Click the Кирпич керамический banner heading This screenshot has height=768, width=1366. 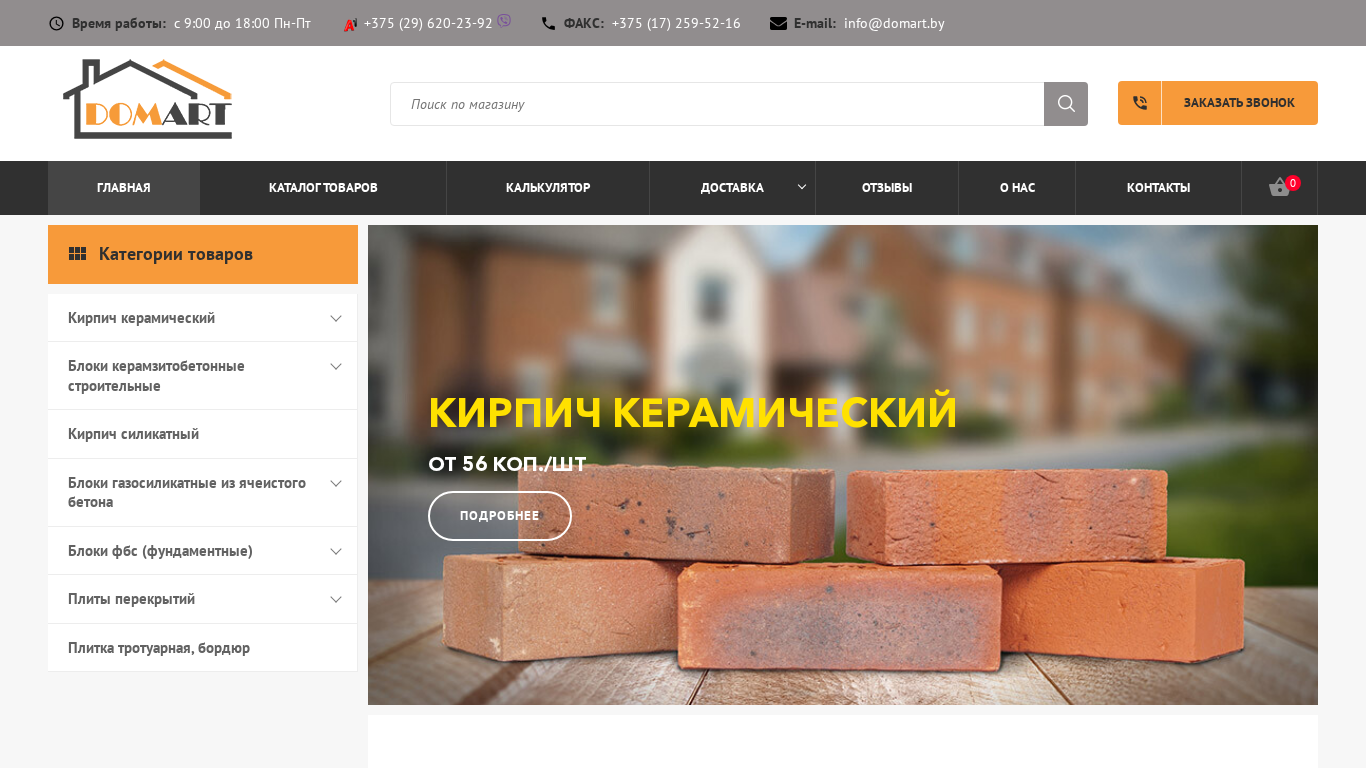[692, 413]
